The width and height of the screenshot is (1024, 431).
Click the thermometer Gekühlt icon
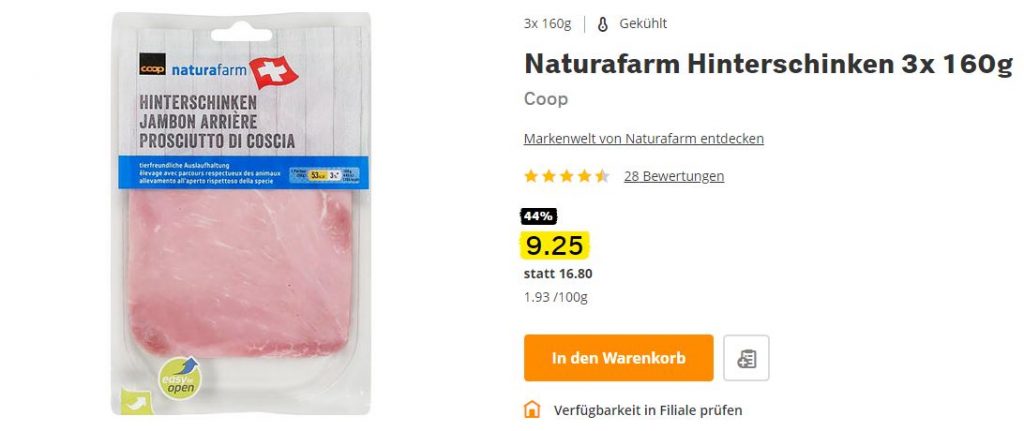pos(602,24)
